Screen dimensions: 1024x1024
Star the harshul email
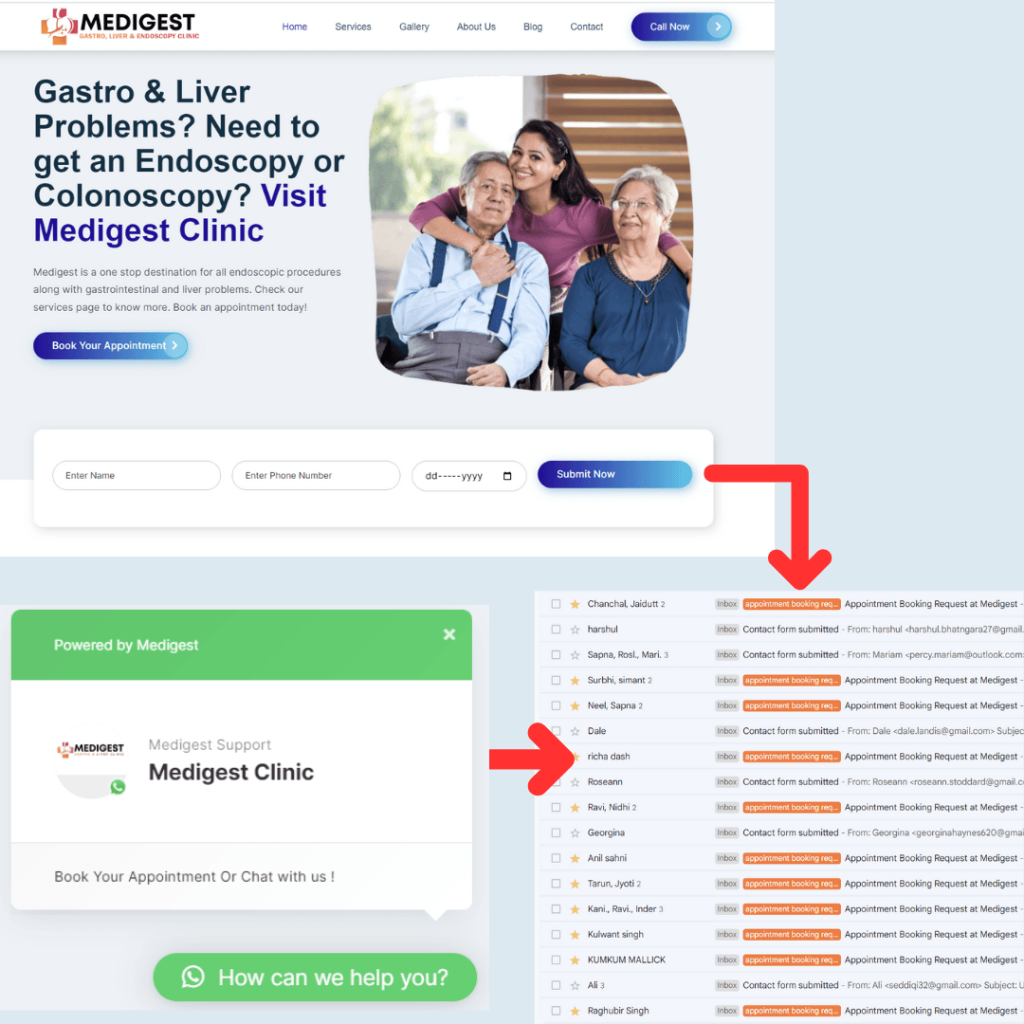click(x=575, y=630)
